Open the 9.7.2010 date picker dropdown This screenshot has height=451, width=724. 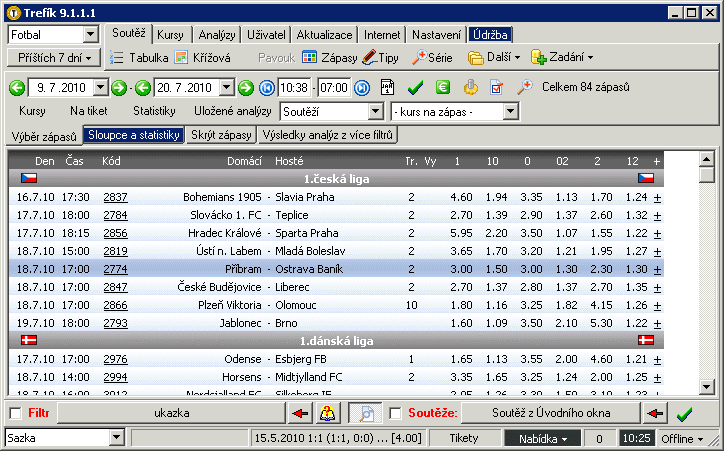click(x=101, y=87)
